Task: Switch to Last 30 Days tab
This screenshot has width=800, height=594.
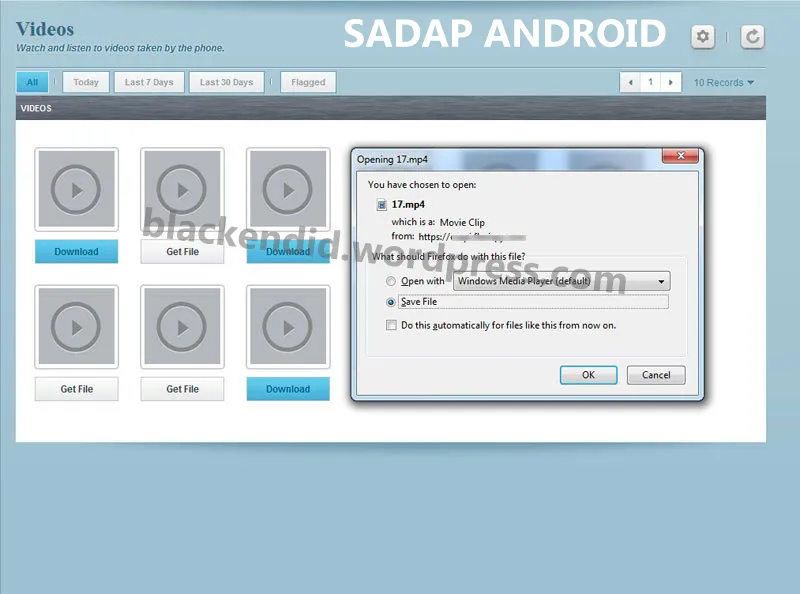Action: [227, 82]
